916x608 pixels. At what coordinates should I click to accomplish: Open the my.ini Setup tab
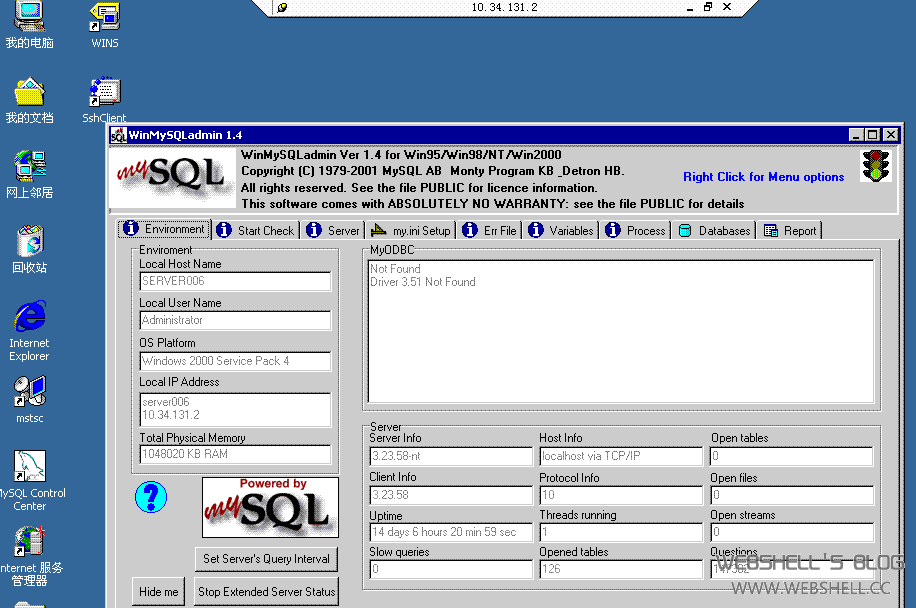coord(411,231)
